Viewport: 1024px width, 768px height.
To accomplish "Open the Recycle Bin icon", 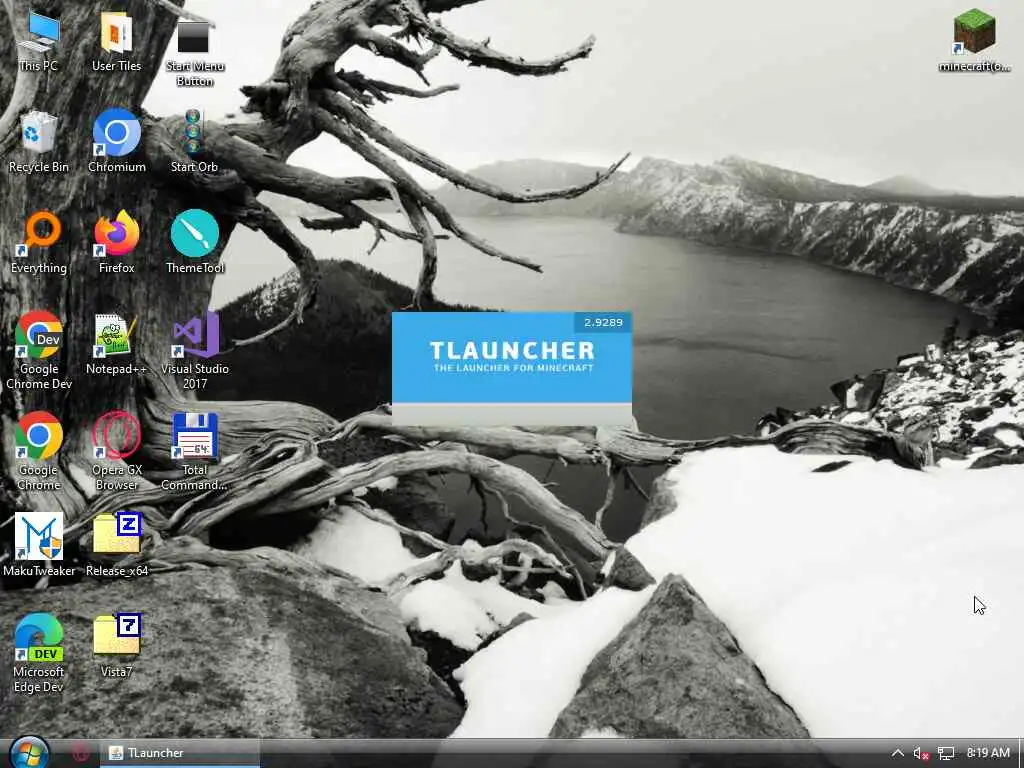I will (x=38, y=142).
